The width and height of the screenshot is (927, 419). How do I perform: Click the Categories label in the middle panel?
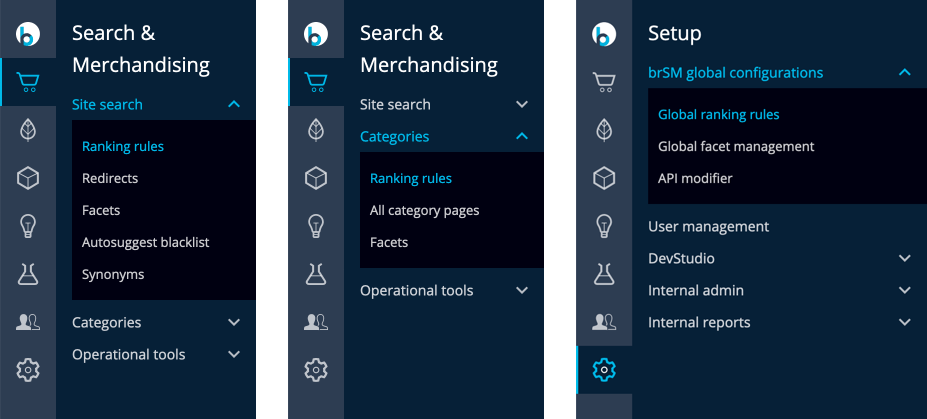click(x=394, y=137)
